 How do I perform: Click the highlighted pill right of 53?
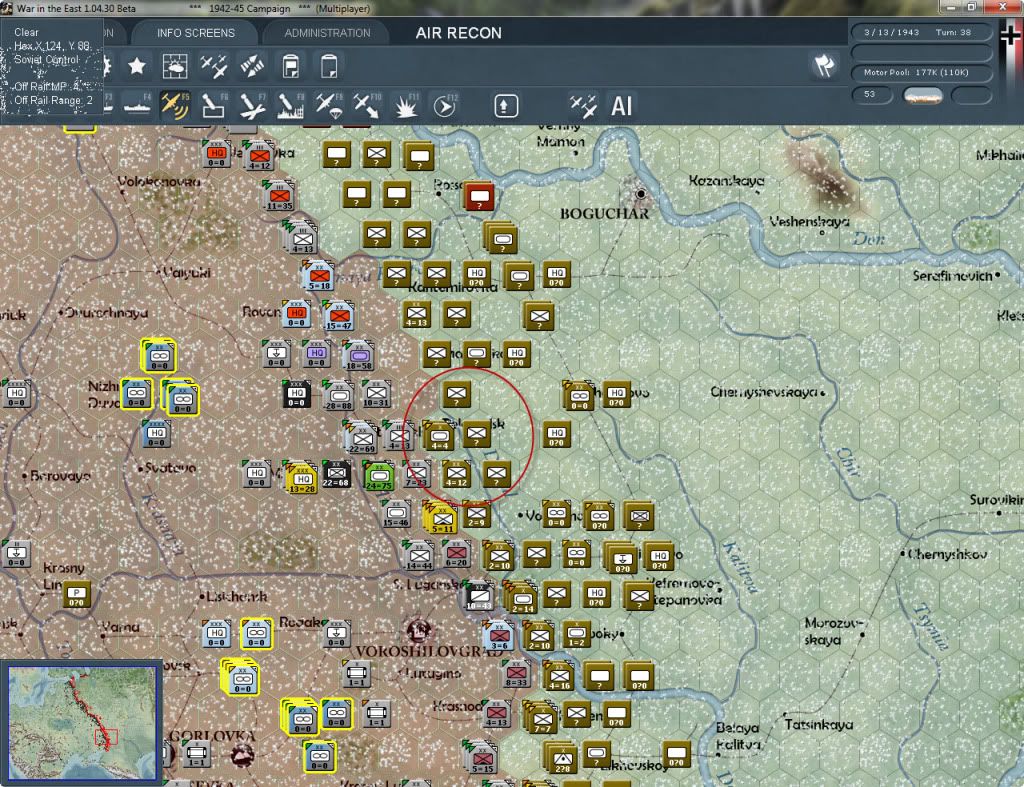point(922,96)
